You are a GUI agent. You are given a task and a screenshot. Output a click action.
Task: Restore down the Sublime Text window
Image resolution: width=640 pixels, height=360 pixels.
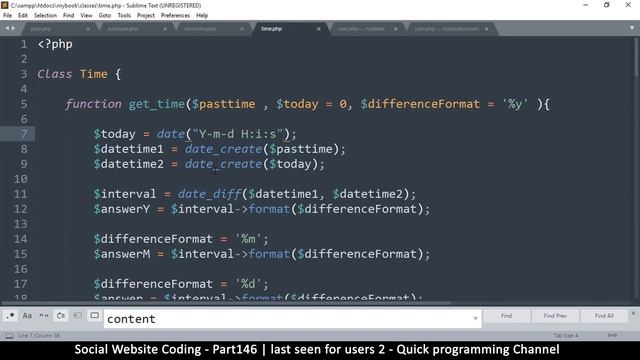pos(607,5)
